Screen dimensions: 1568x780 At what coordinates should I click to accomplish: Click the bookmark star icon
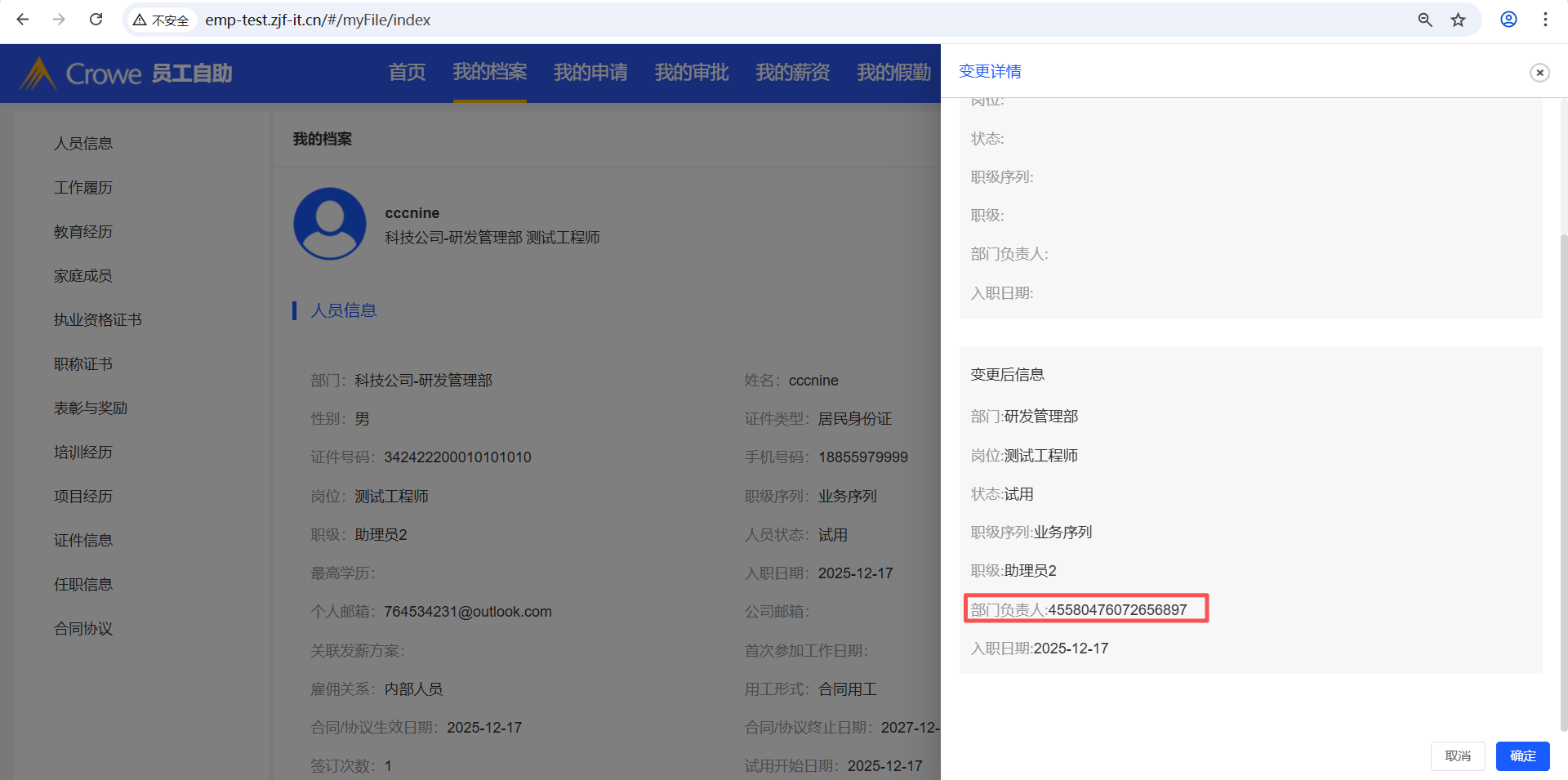click(x=1458, y=20)
